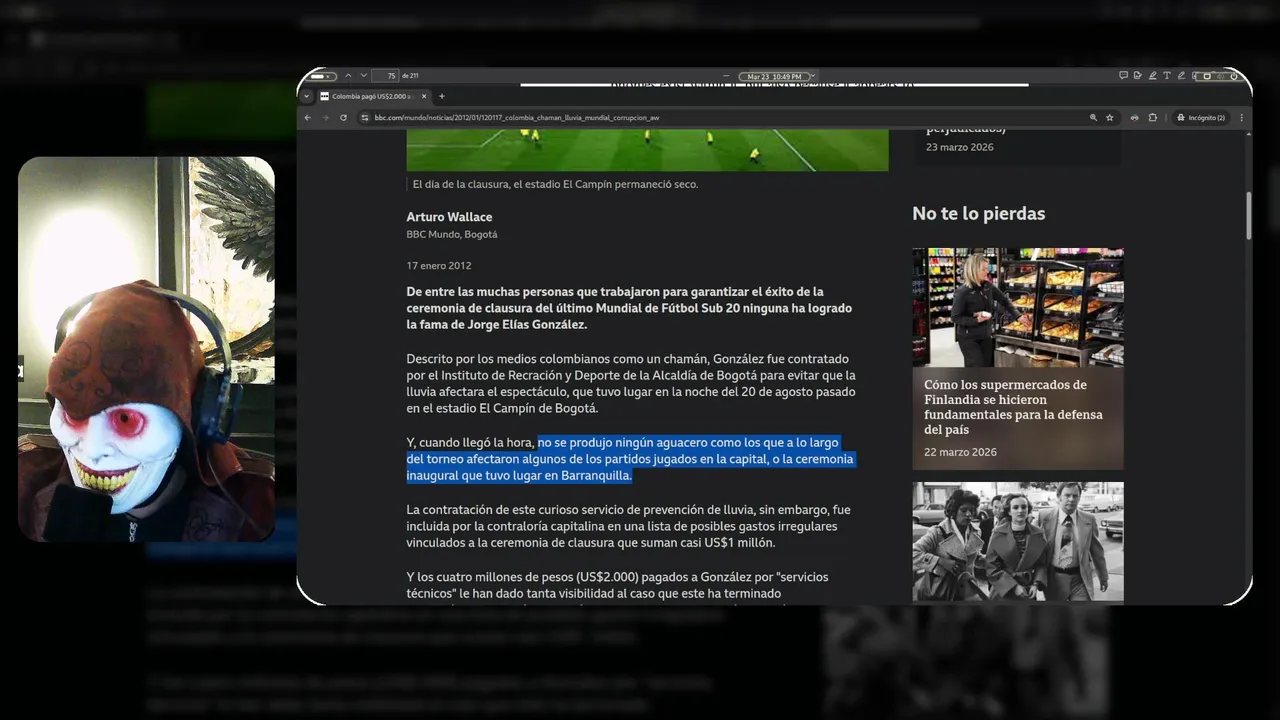Screen dimensions: 1280x720
Task: Reload the BBC Mundo page
Action: [x=343, y=117]
